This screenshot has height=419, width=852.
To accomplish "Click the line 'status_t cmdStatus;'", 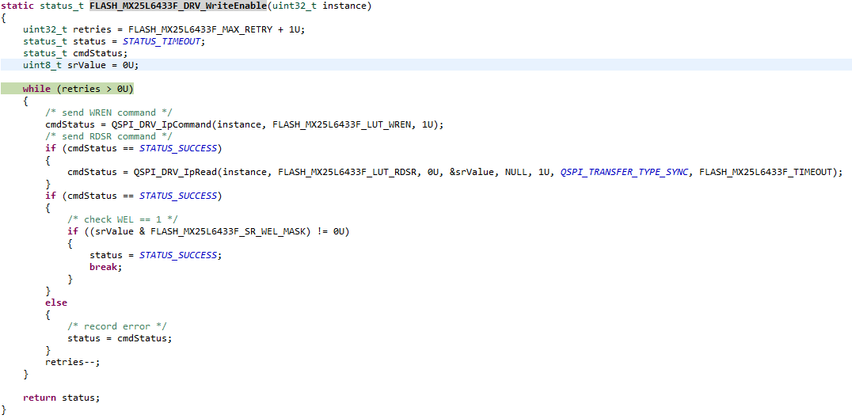I will coord(75,53).
